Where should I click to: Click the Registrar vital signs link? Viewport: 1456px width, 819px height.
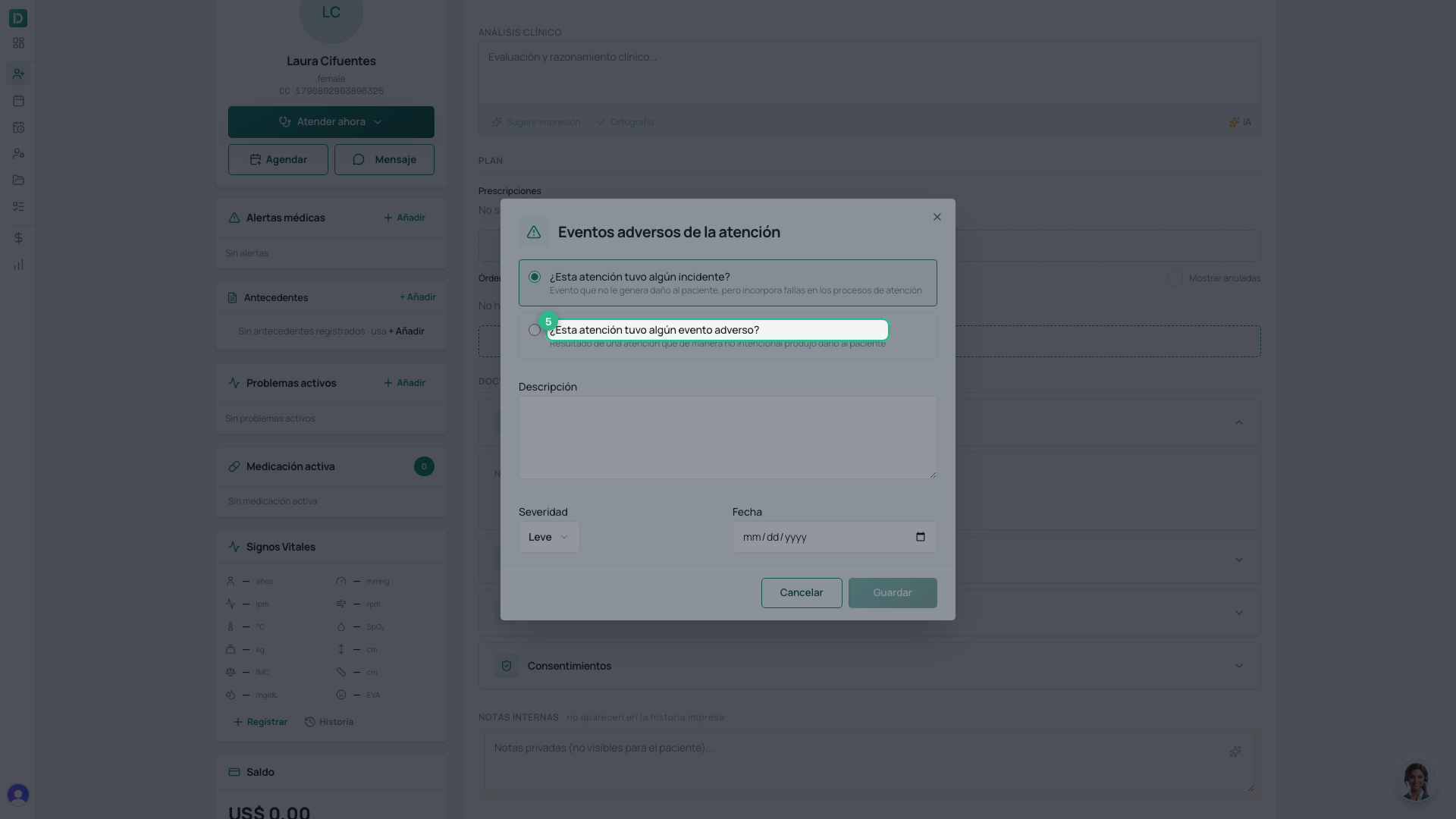click(x=260, y=722)
